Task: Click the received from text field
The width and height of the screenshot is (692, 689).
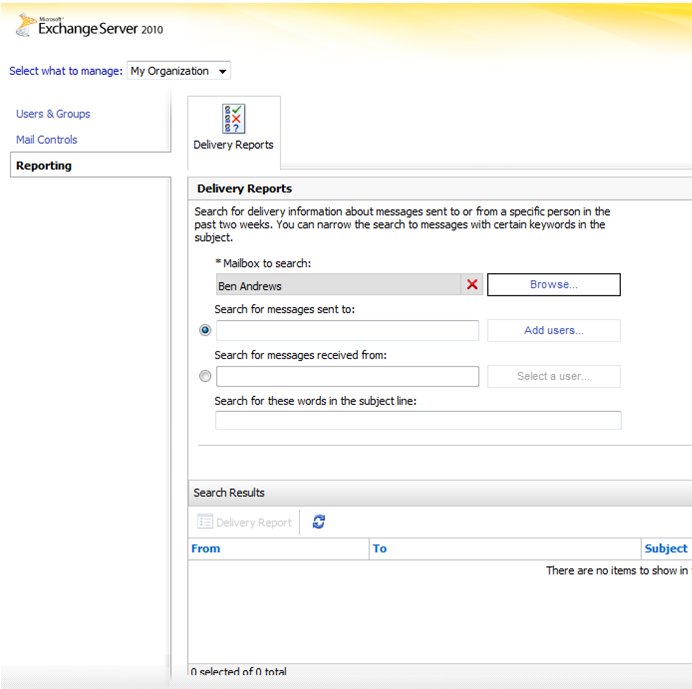Action: pyautogui.click(x=347, y=377)
